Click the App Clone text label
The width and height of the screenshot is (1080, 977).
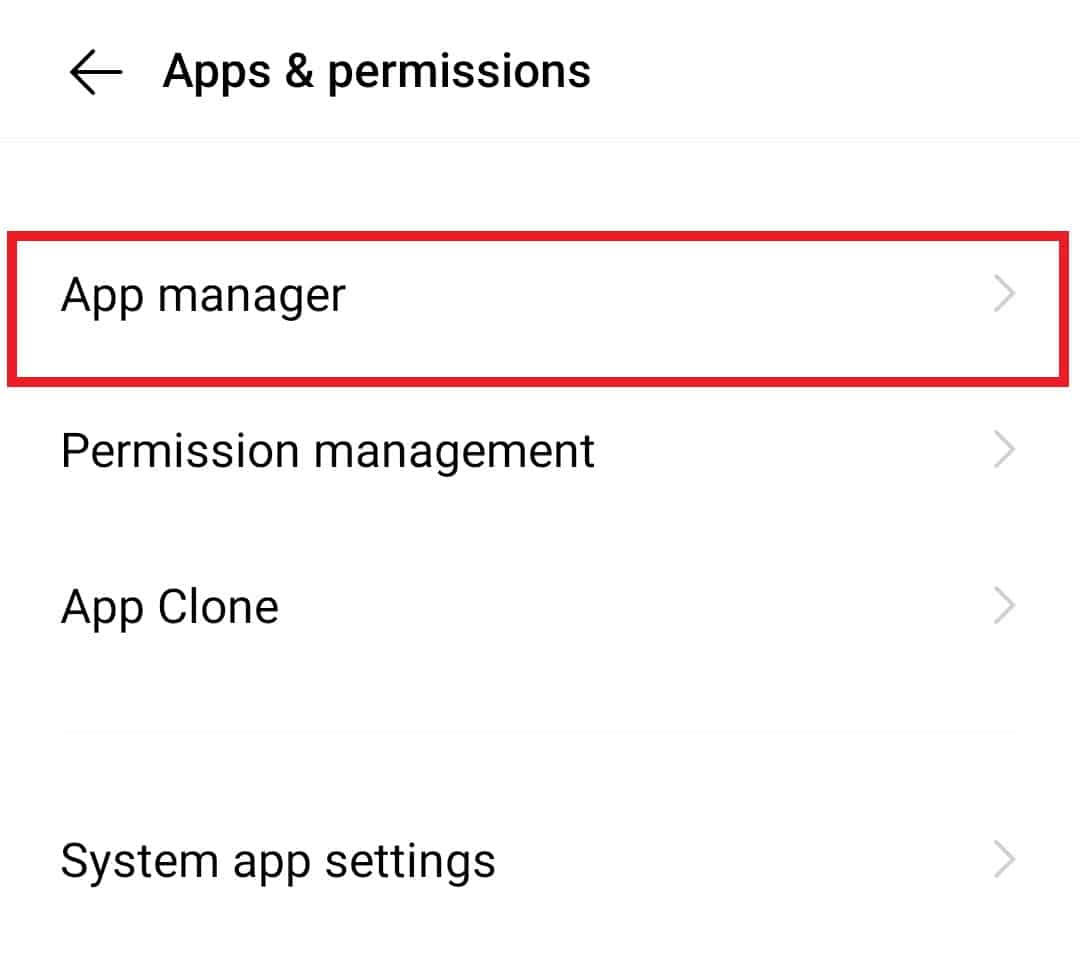(170, 607)
